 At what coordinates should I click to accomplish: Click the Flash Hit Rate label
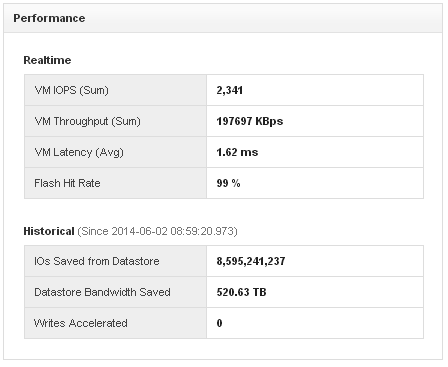click(67, 183)
